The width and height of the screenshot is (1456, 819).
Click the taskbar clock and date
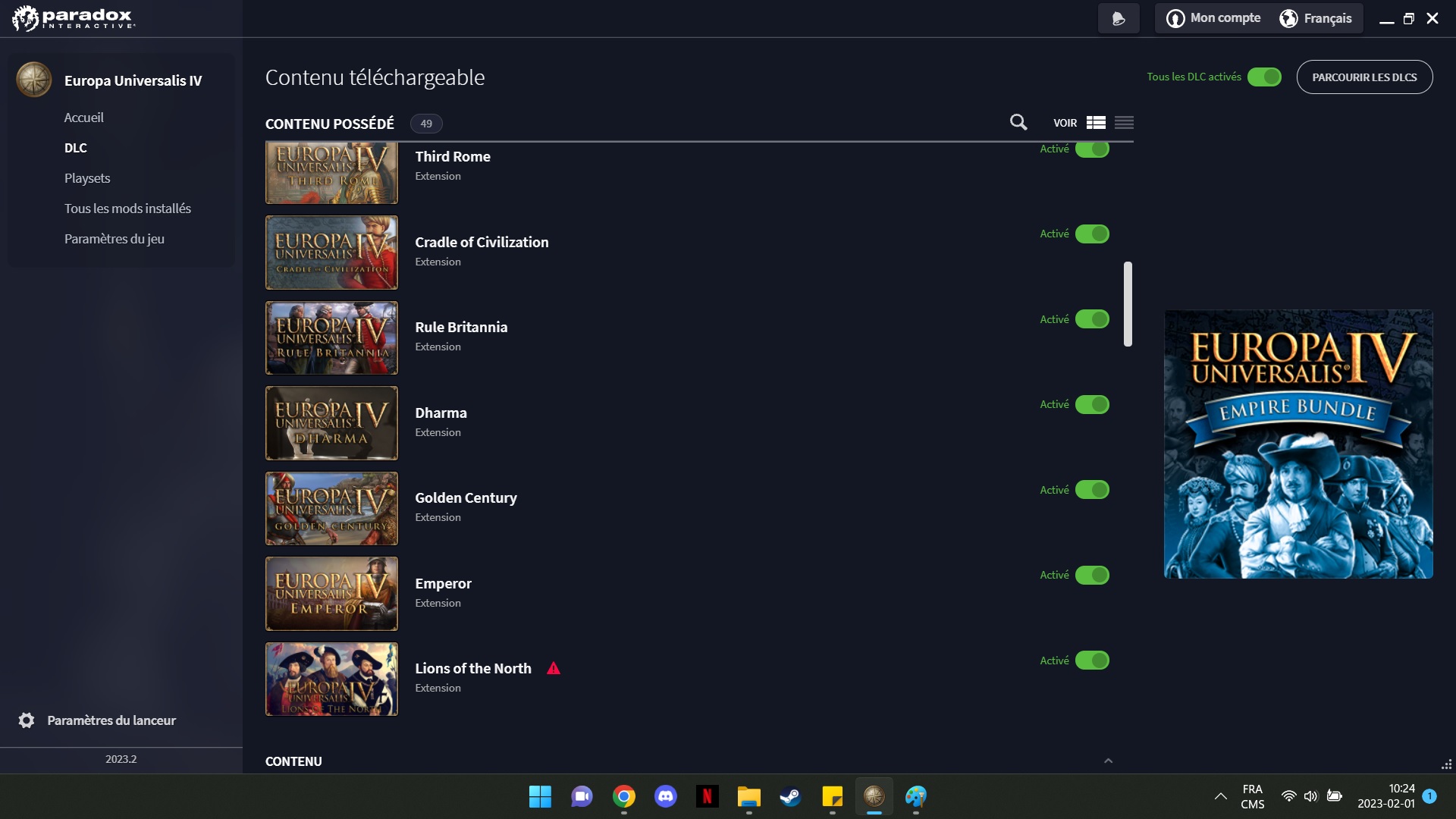click(1386, 796)
